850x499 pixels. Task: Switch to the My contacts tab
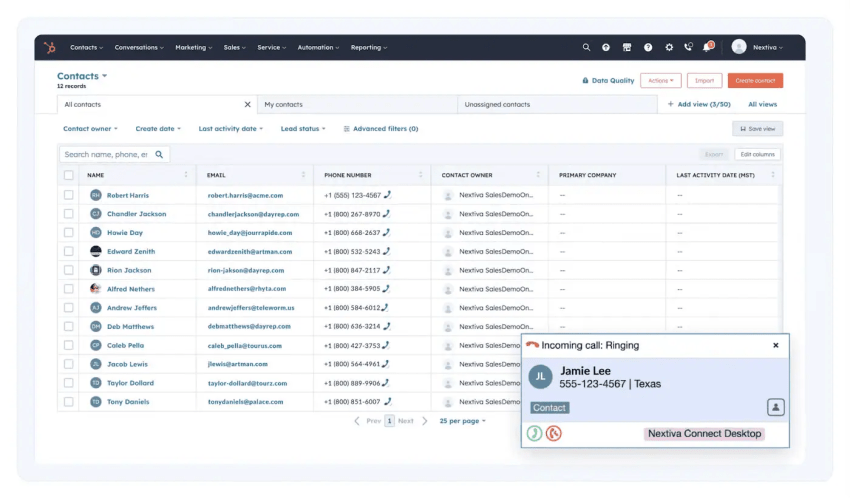(x=357, y=105)
